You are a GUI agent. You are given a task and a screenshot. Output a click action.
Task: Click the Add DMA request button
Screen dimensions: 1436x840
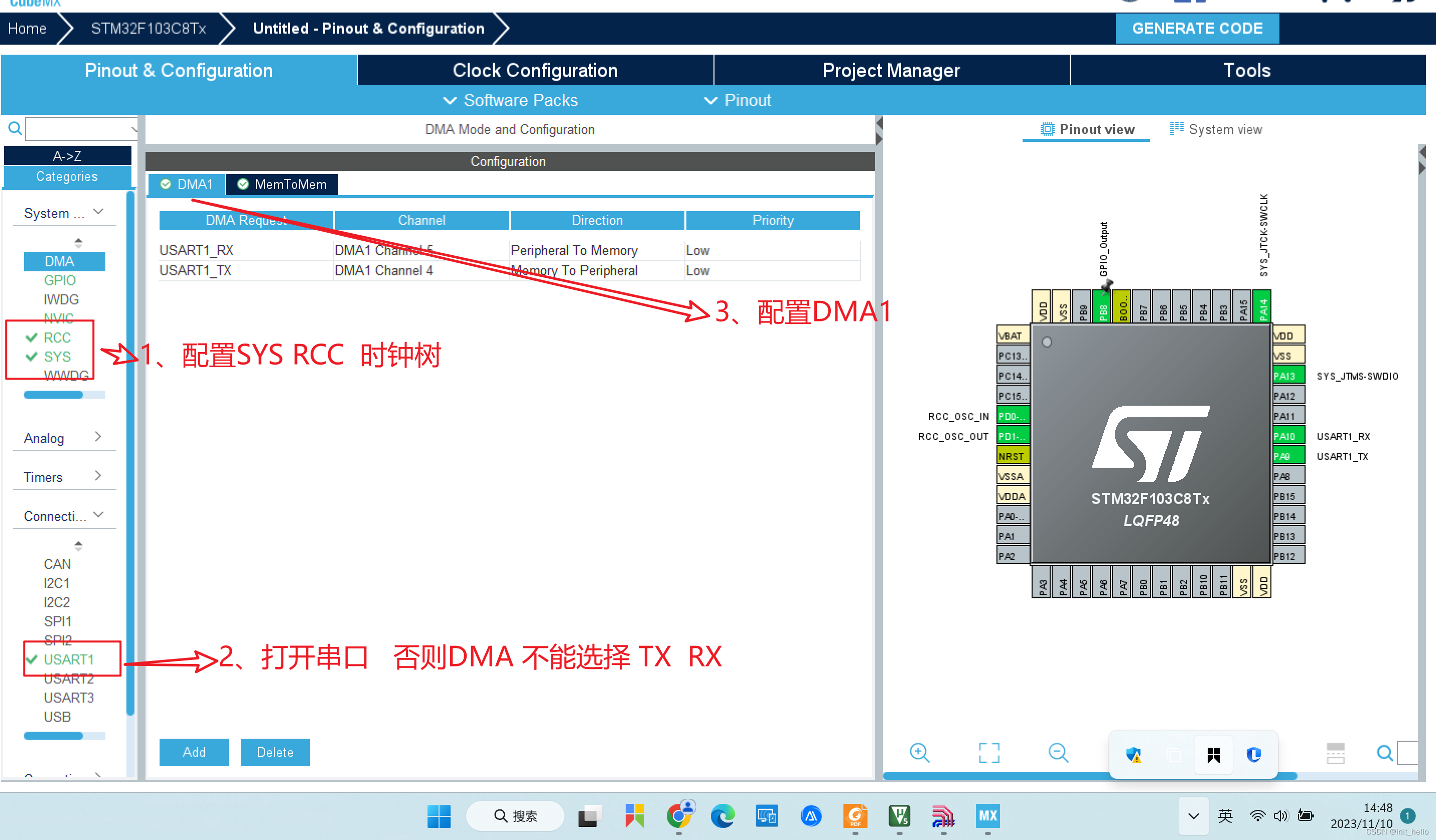(194, 752)
